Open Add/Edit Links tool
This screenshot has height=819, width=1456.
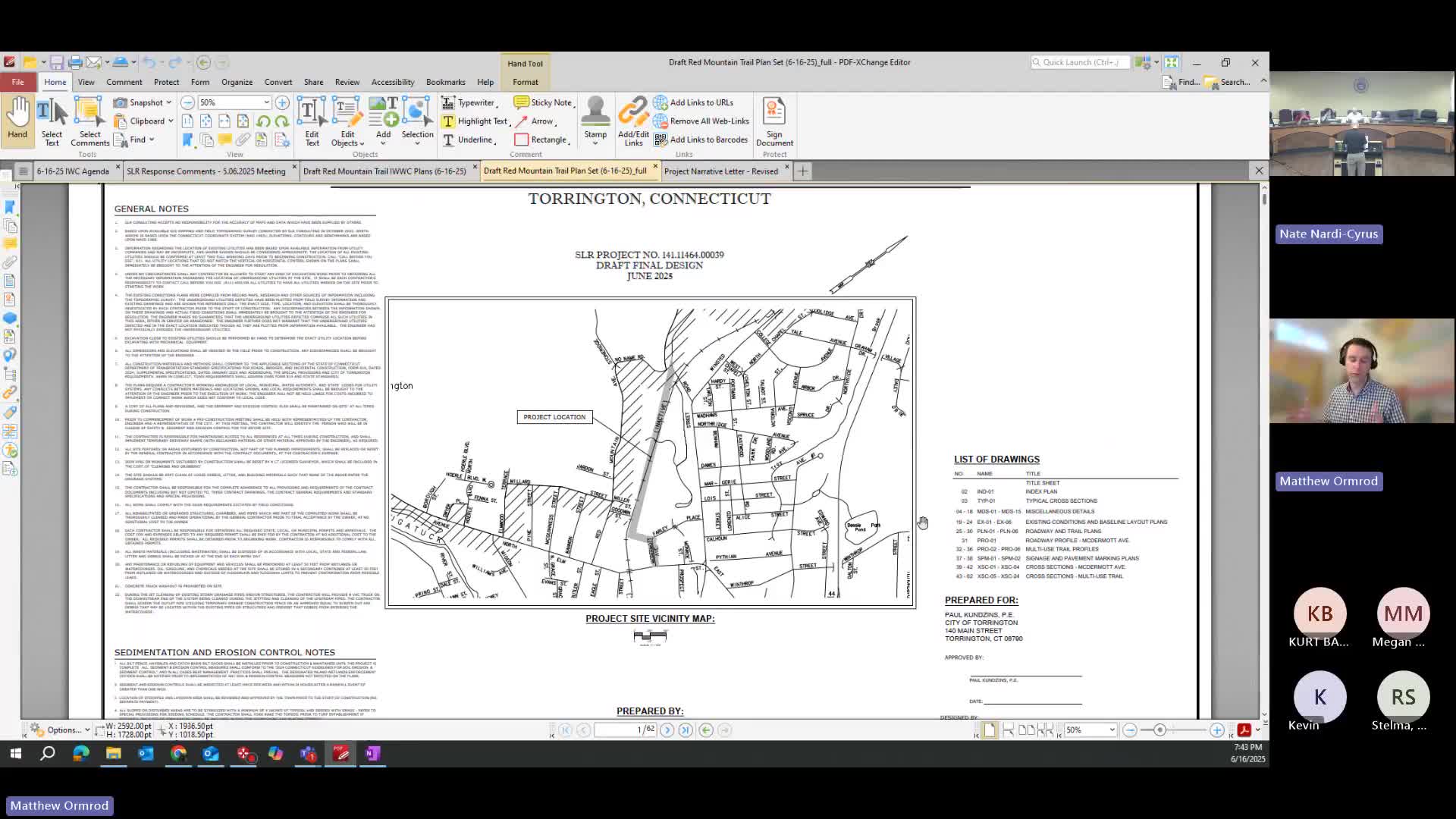pos(633,121)
